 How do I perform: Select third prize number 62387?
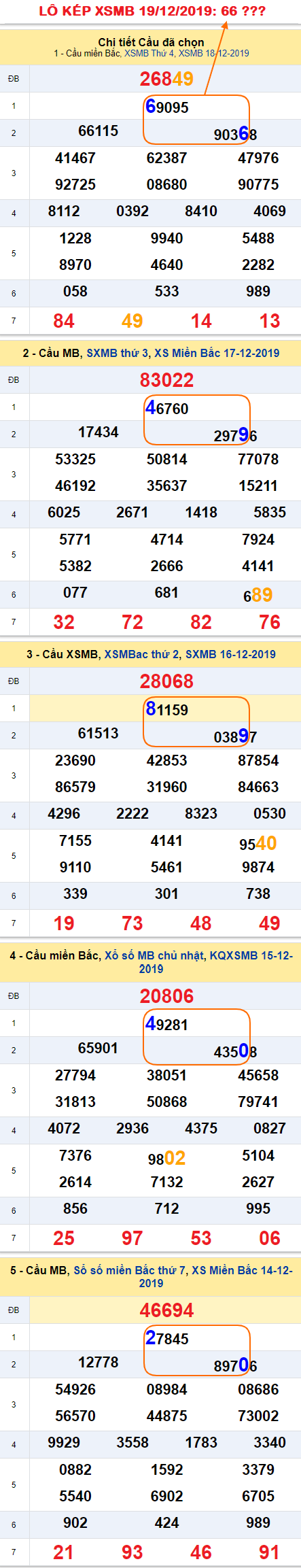pyautogui.click(x=166, y=158)
